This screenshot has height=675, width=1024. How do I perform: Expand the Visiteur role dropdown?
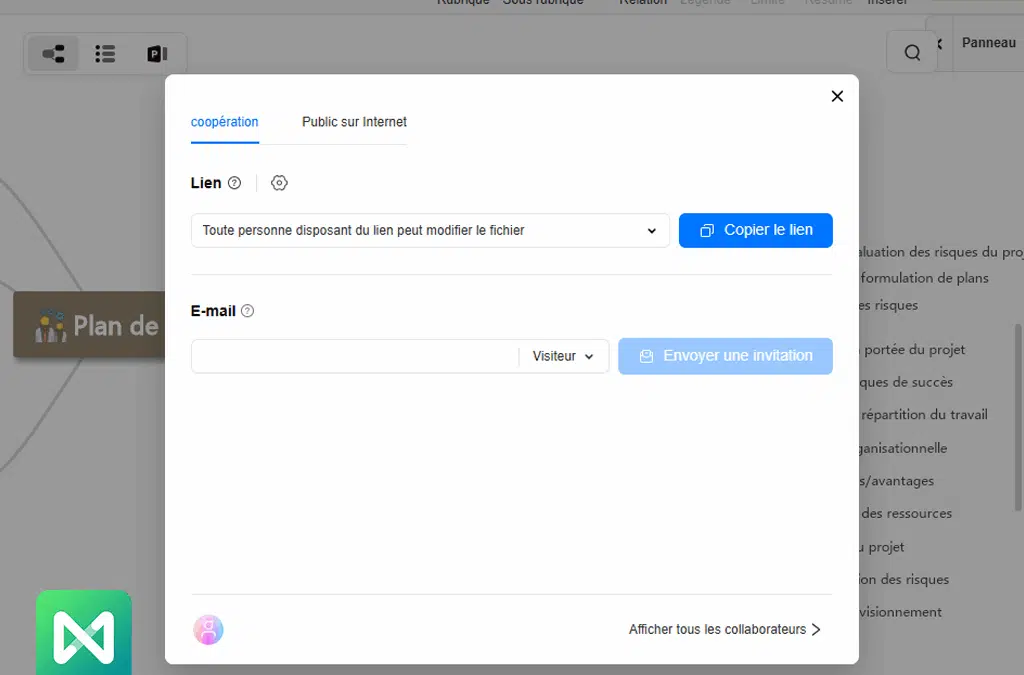(x=563, y=356)
